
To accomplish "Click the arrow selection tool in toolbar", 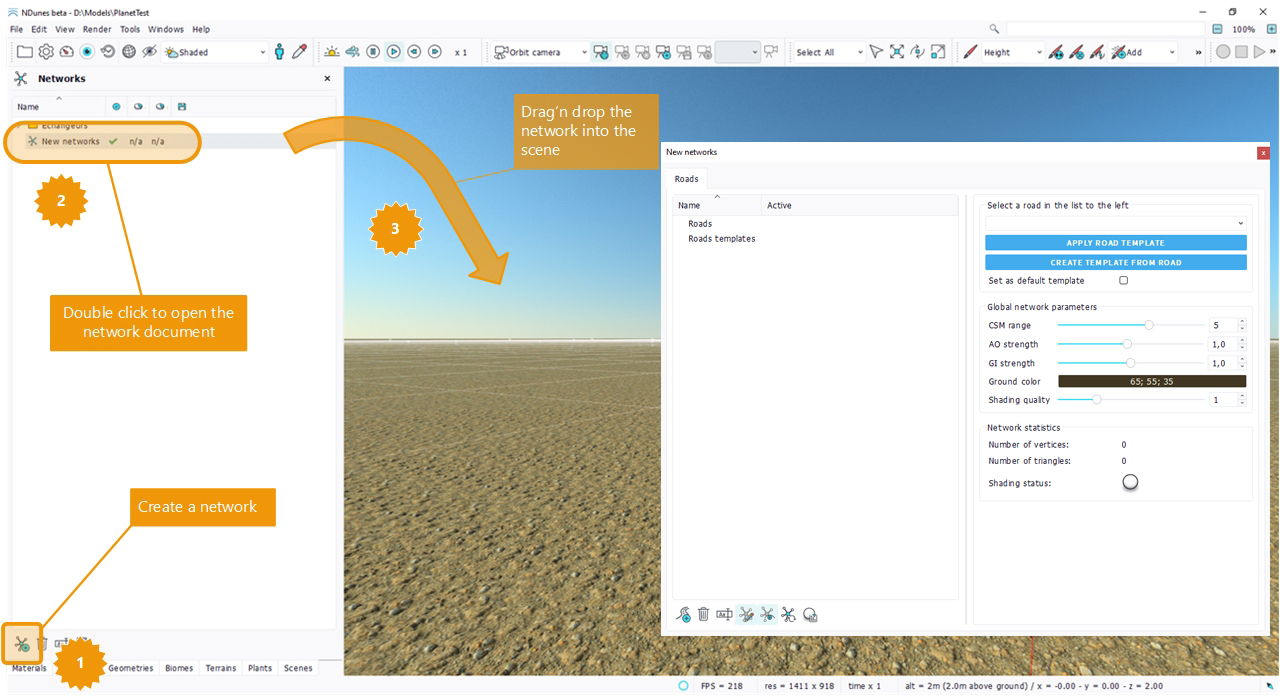I will point(876,52).
